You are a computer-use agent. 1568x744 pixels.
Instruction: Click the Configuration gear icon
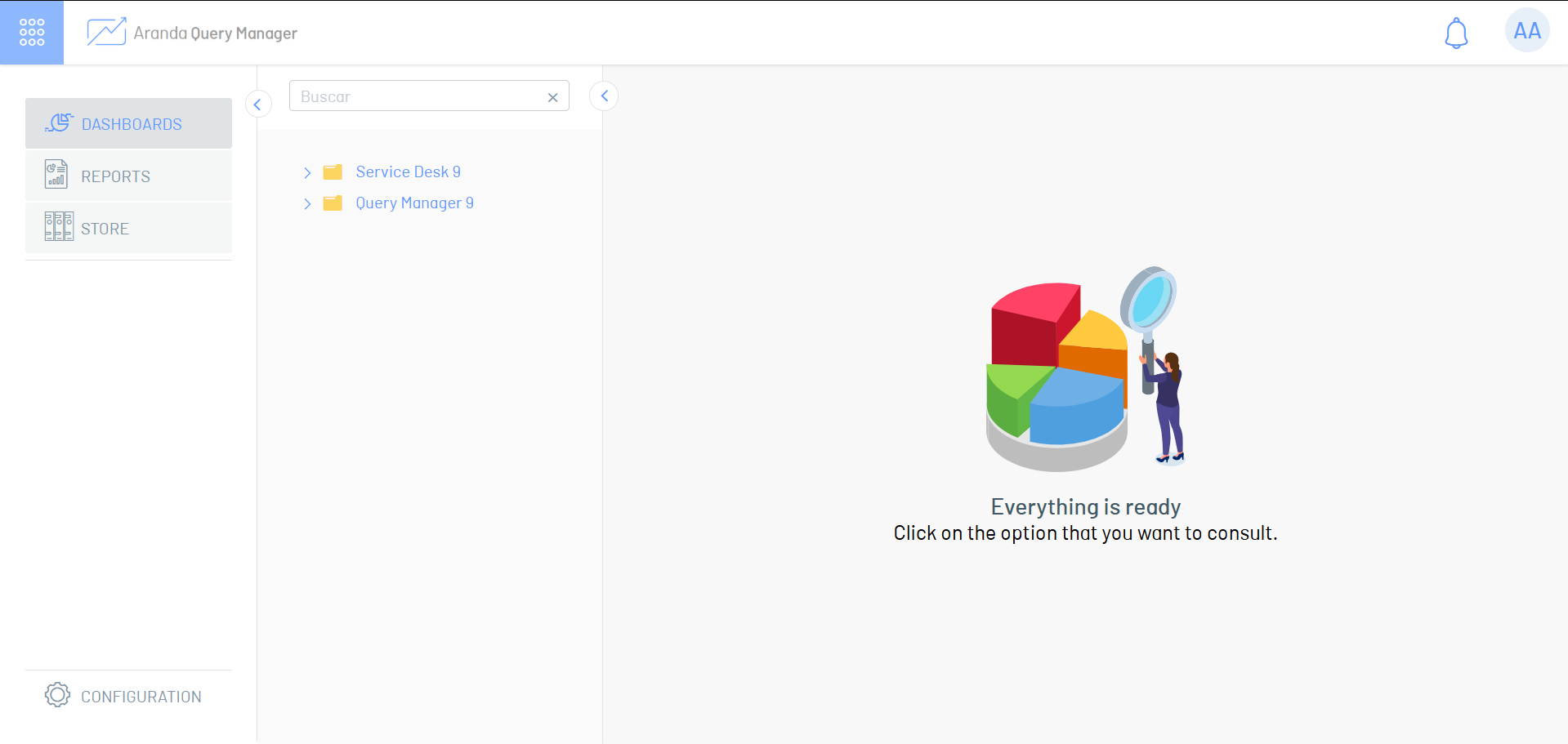coord(57,695)
